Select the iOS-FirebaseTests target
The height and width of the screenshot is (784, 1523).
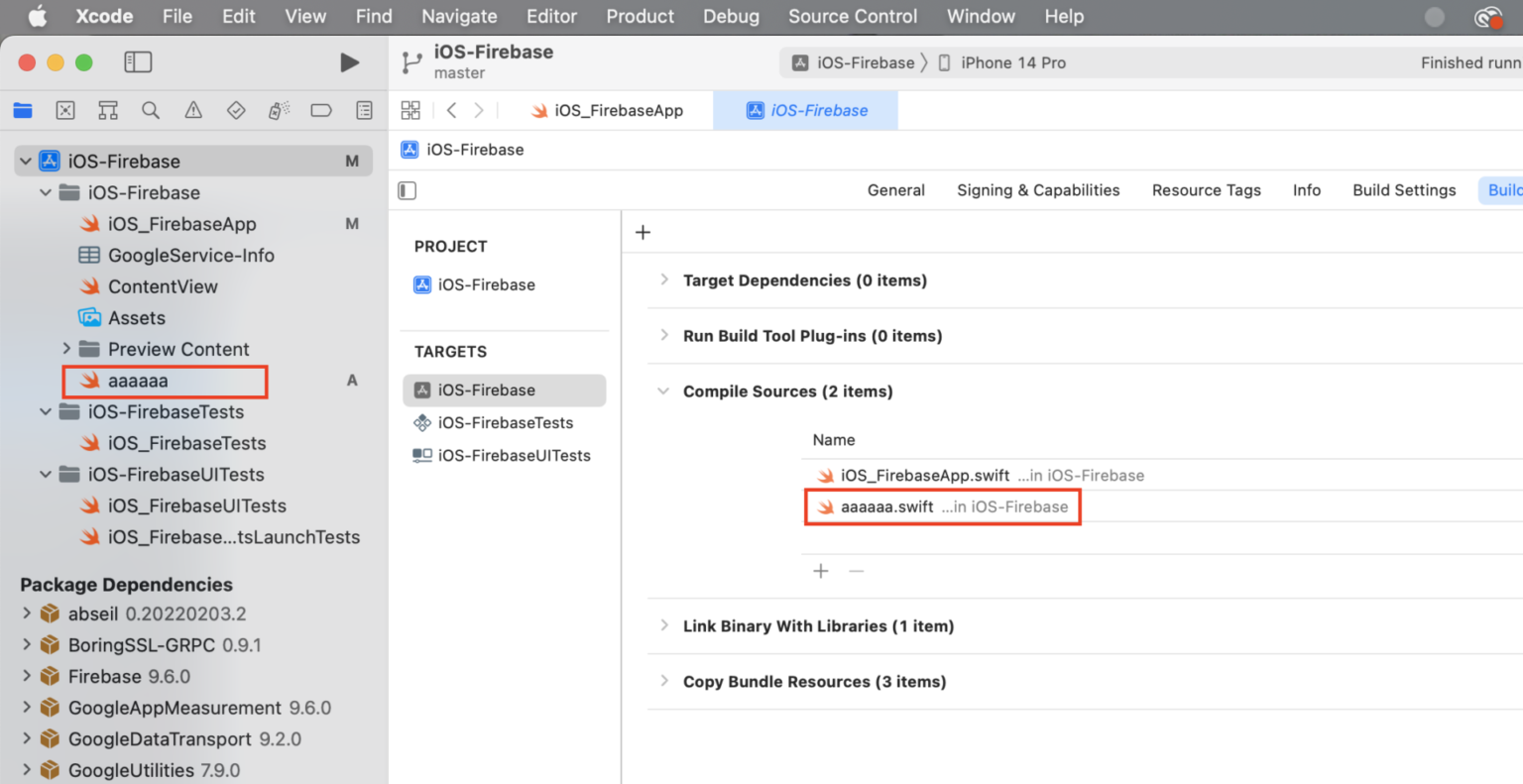(x=505, y=423)
